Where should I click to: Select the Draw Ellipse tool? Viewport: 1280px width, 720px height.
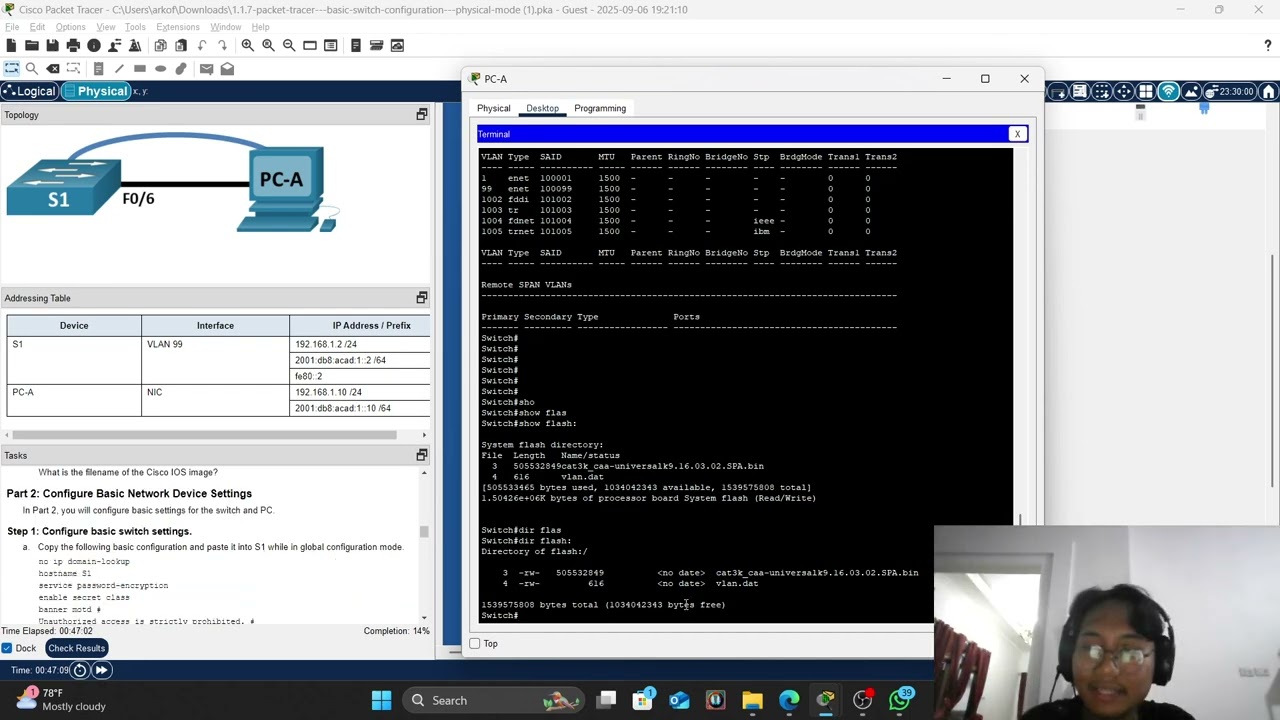click(160, 68)
